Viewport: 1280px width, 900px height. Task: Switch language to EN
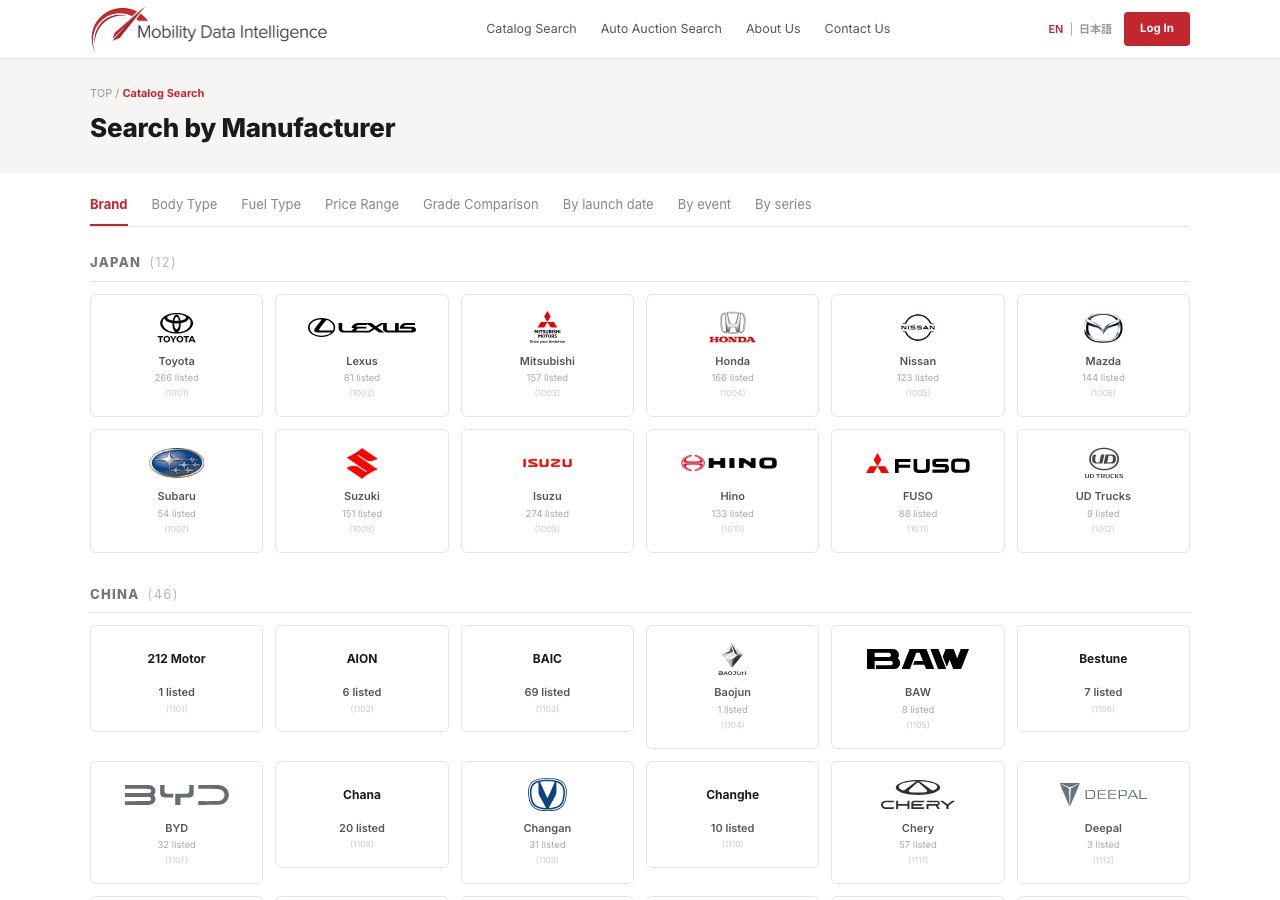click(x=1056, y=29)
